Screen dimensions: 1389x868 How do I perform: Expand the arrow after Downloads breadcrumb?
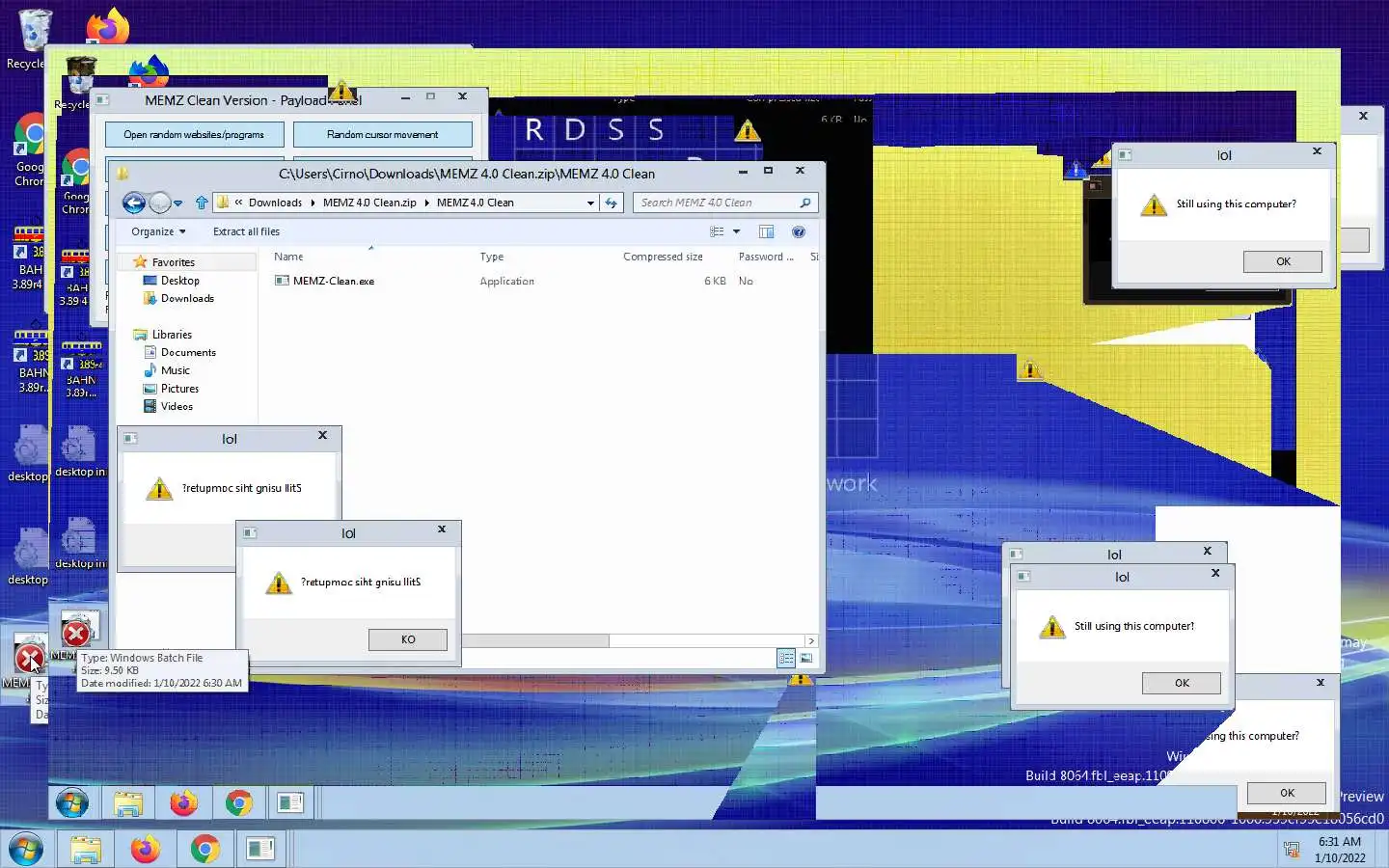tap(313, 203)
